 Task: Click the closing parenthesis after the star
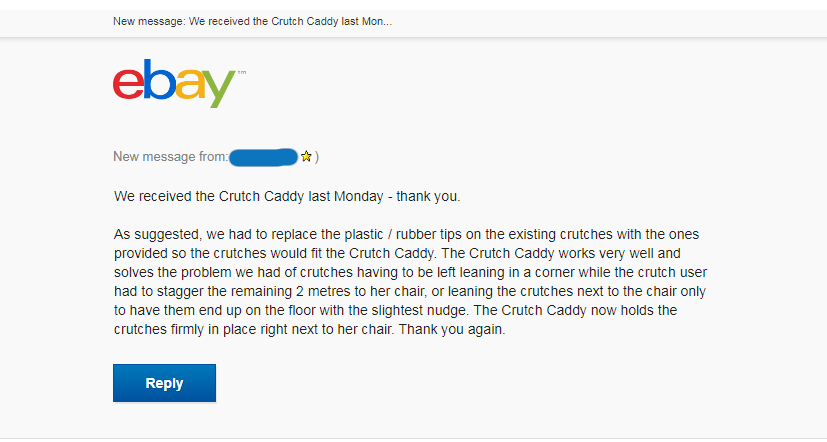[x=317, y=157]
